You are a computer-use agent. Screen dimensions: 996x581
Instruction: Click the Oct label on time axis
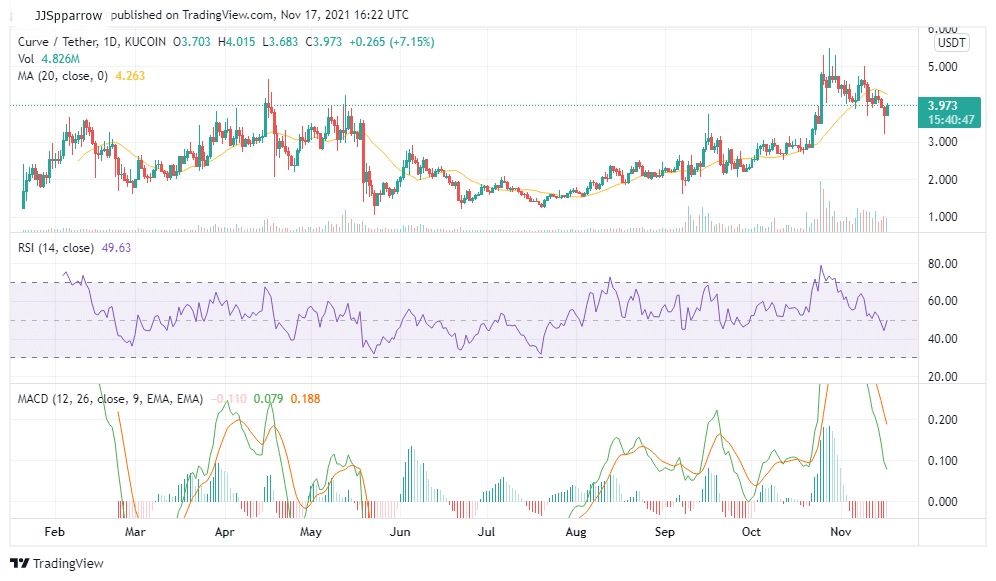(x=751, y=532)
